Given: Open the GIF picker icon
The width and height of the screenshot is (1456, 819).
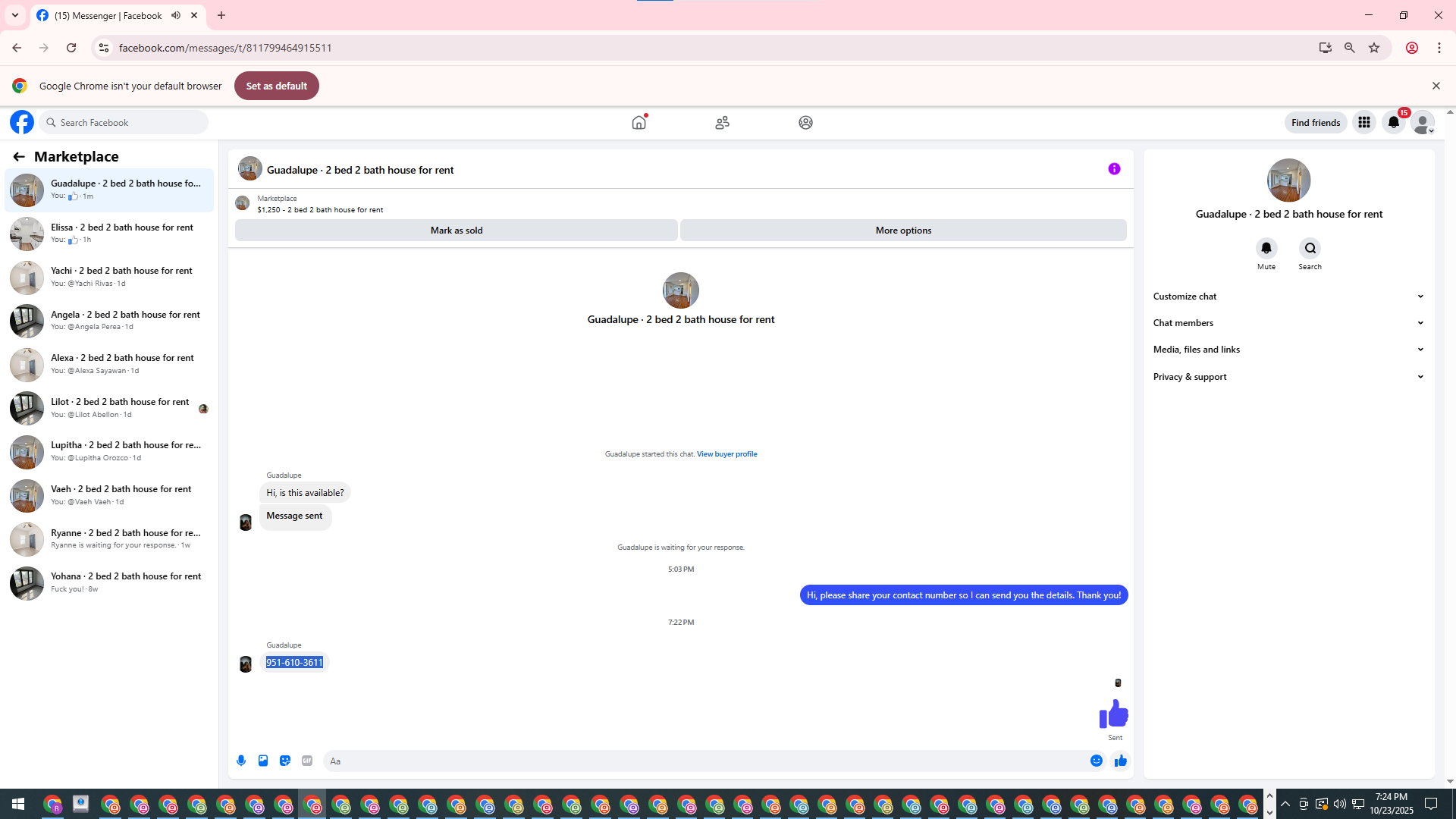Looking at the screenshot, I should [x=307, y=761].
